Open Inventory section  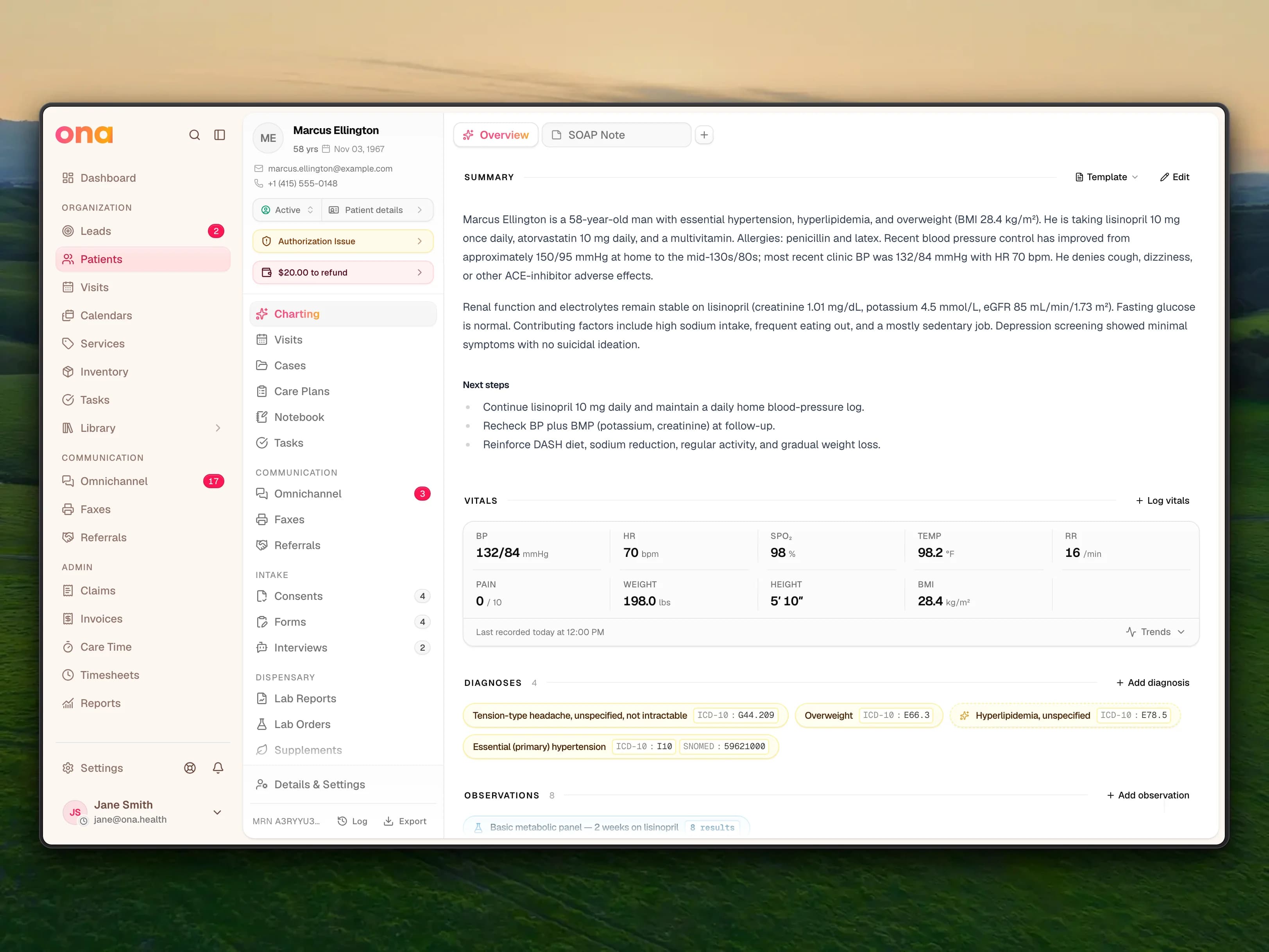(x=143, y=372)
